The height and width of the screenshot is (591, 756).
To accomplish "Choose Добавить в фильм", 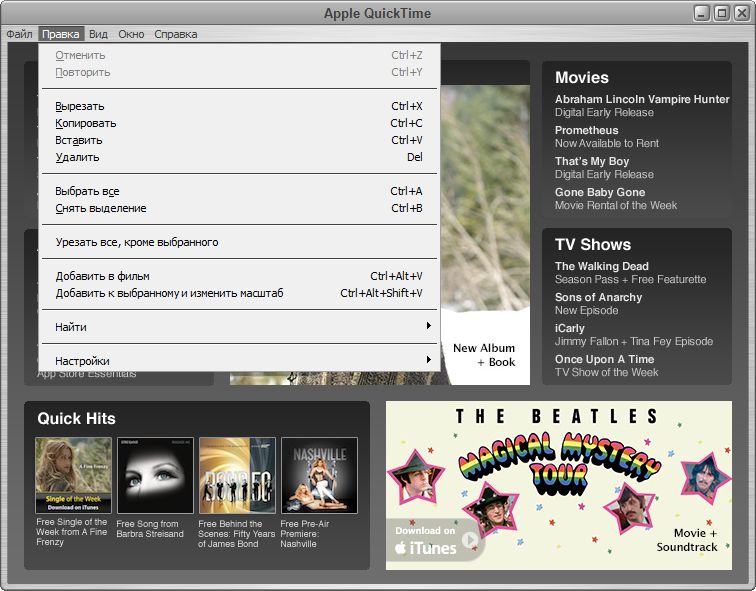I will (x=239, y=276).
